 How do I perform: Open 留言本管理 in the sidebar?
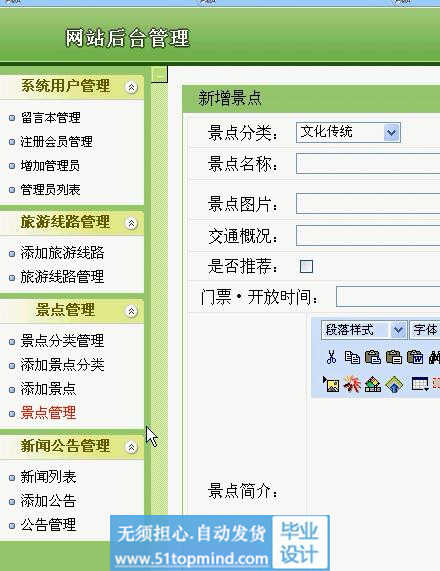[x=51, y=118]
